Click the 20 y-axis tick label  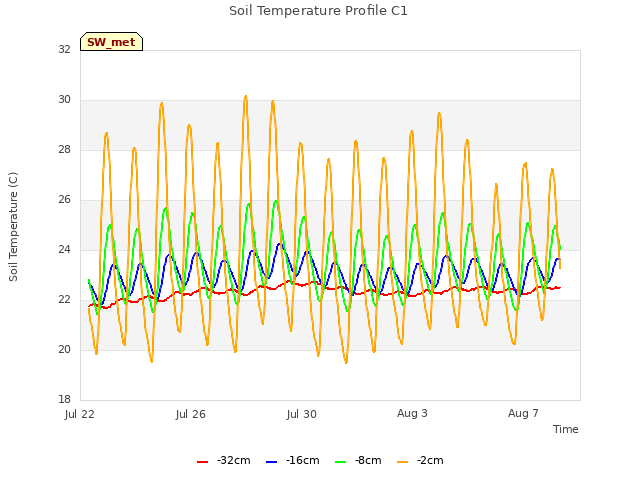point(64,349)
